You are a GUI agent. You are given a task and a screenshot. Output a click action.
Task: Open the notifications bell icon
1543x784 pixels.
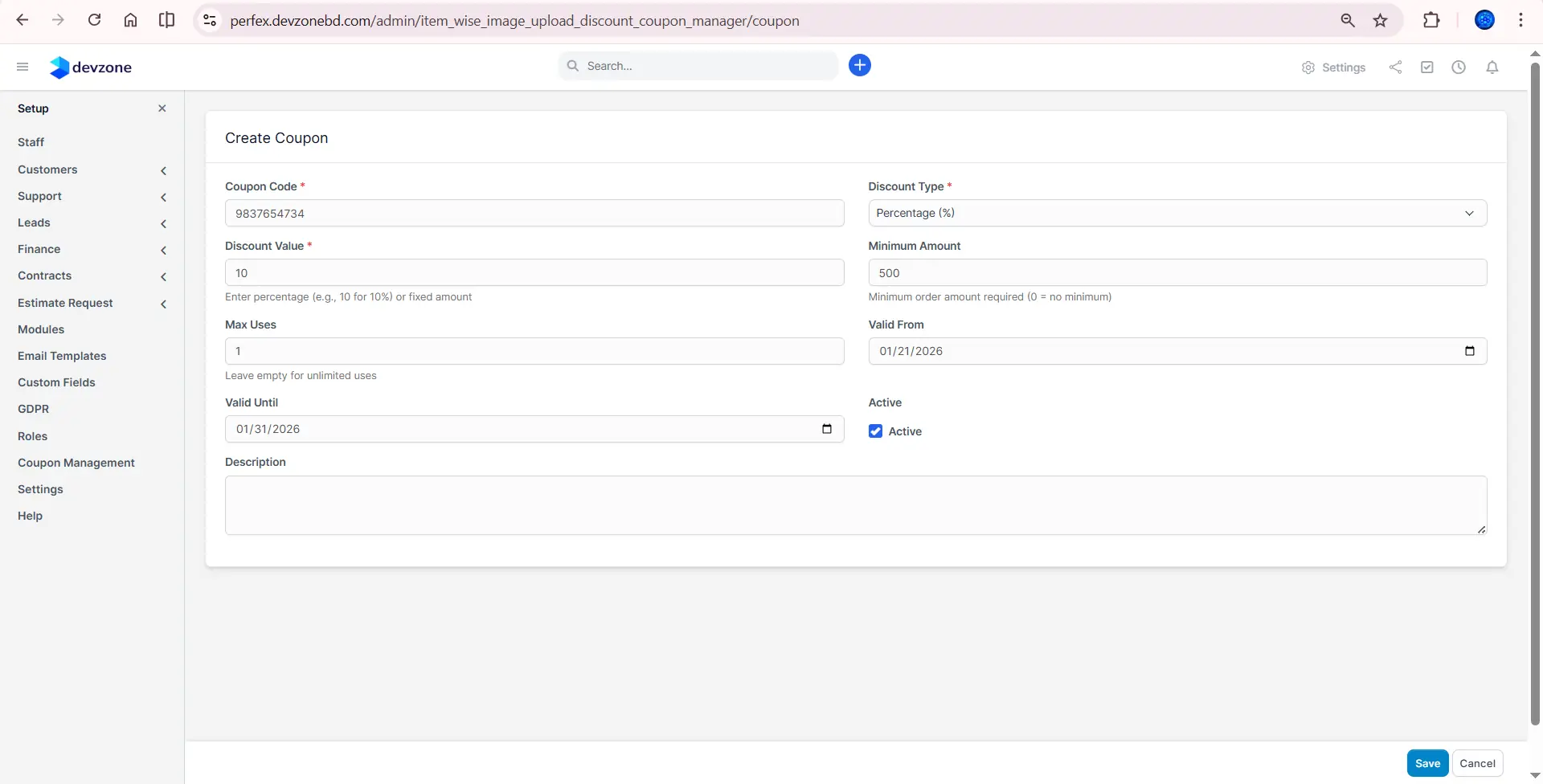[x=1492, y=67]
